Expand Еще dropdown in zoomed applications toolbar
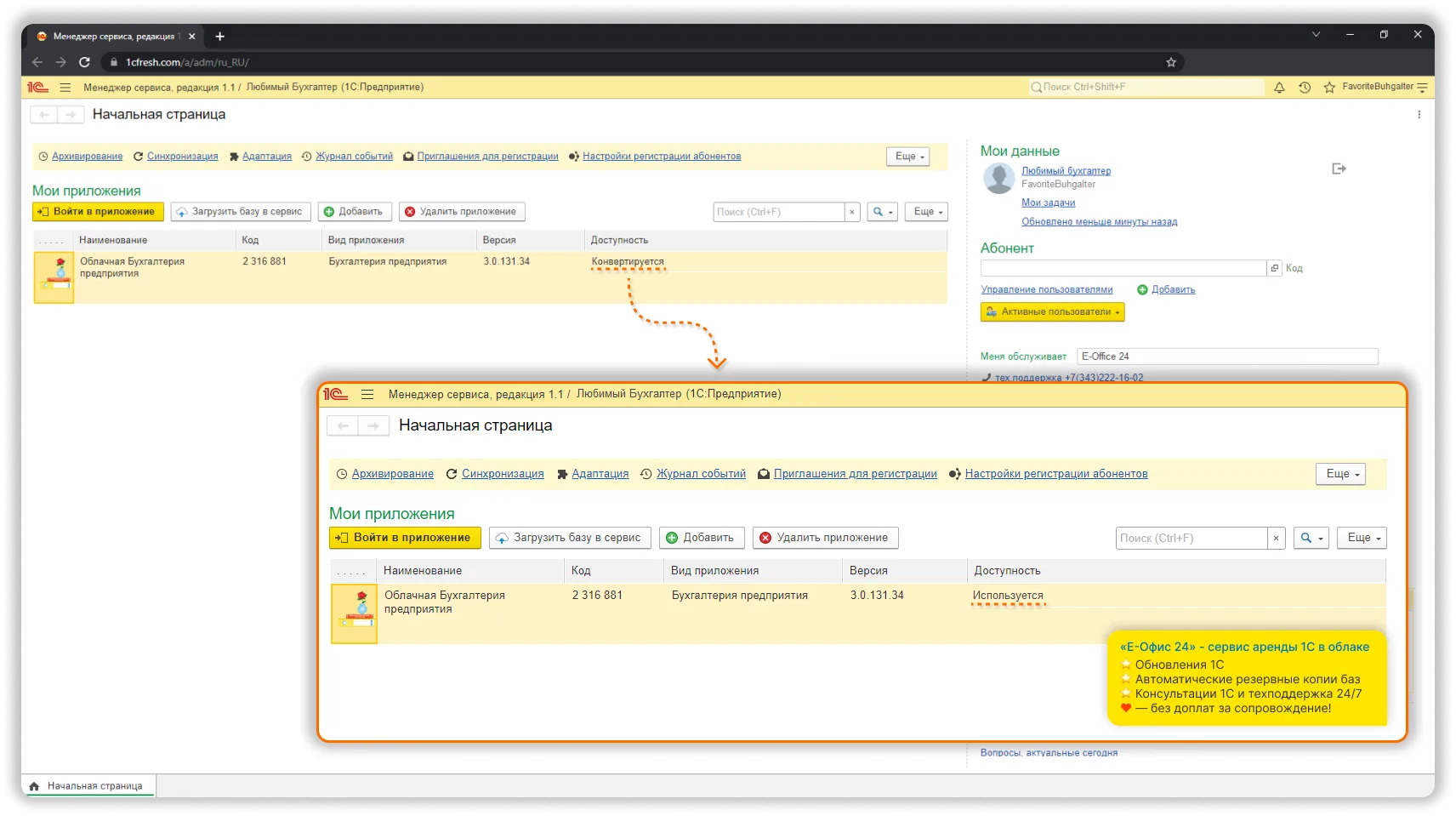The width and height of the screenshot is (1456, 816). 1362,538
